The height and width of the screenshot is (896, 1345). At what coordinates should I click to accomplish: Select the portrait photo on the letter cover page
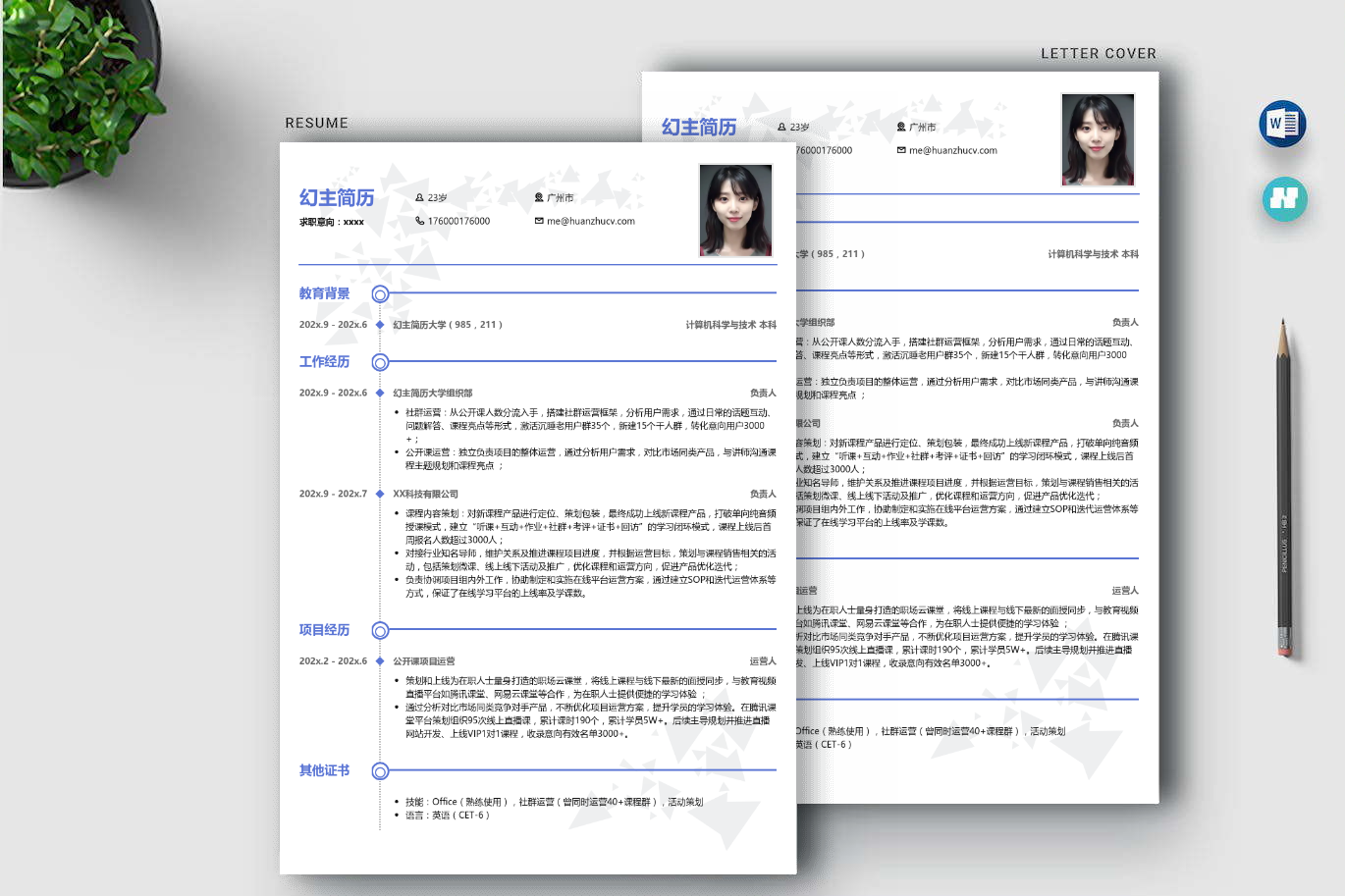(x=1099, y=139)
